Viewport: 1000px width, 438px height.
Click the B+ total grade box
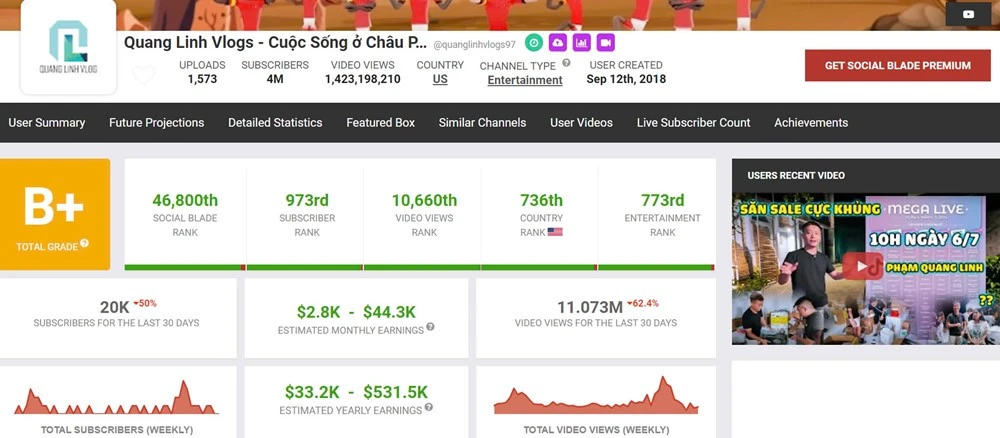[55, 214]
